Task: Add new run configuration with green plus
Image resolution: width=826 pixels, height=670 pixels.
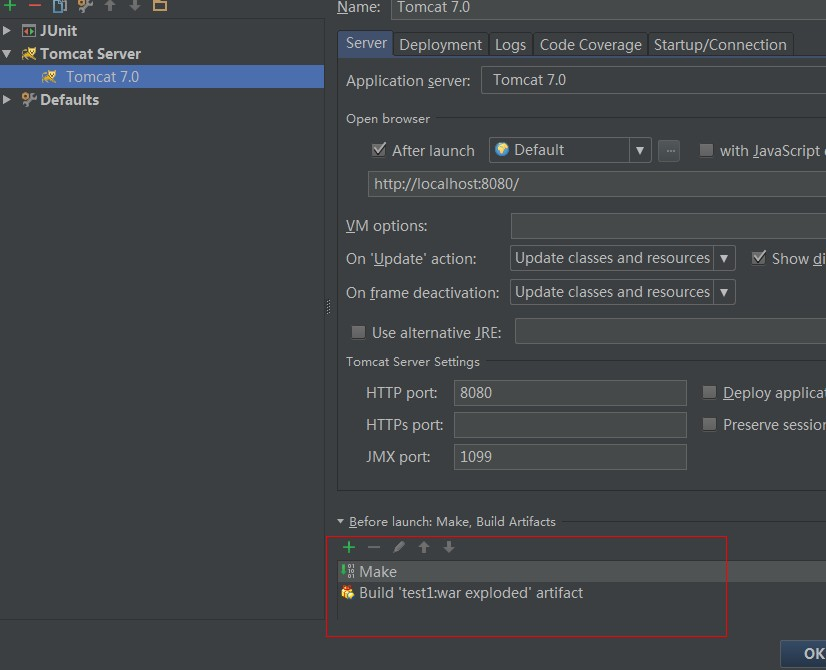Action: click(x=10, y=6)
